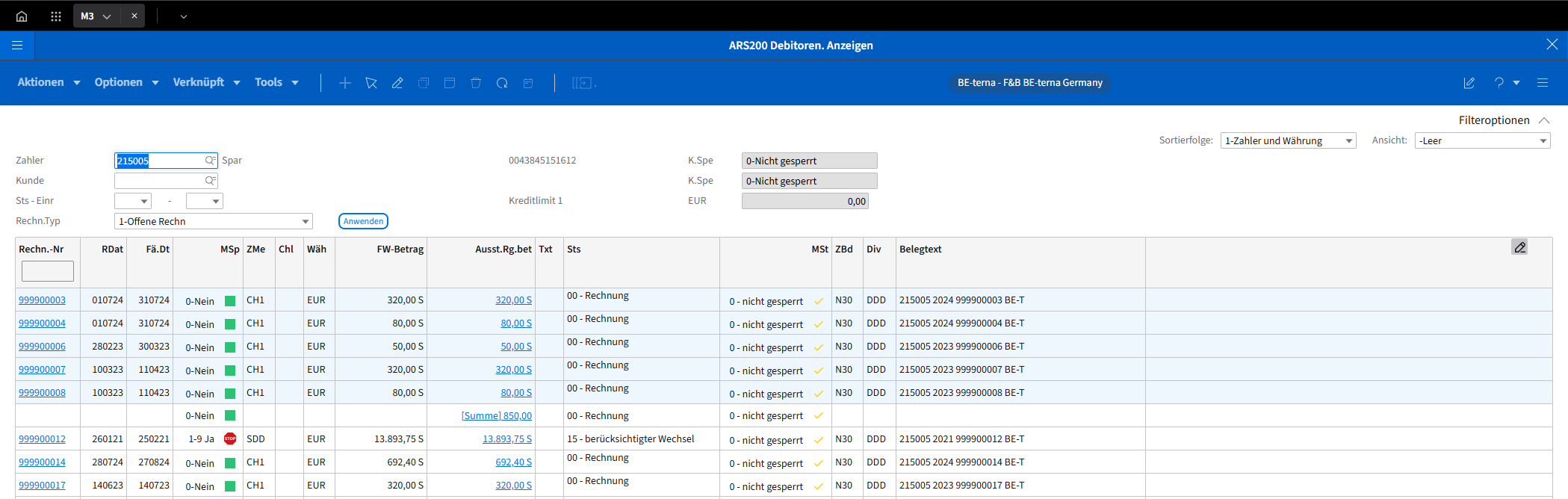
Task: Open the Aktionen menu
Action: (x=49, y=82)
